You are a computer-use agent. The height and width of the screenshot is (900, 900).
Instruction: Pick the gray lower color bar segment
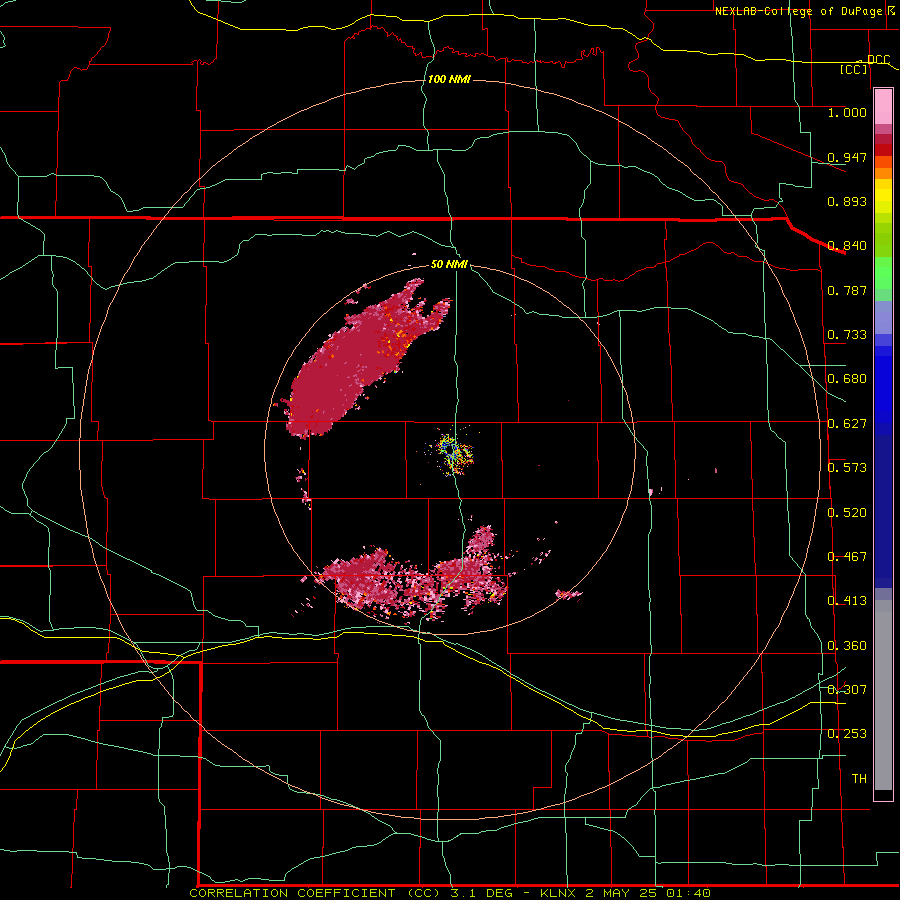883,695
